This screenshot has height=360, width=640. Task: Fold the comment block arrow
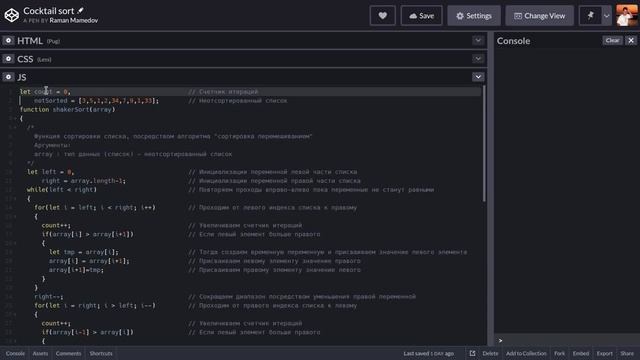click(x=15, y=127)
